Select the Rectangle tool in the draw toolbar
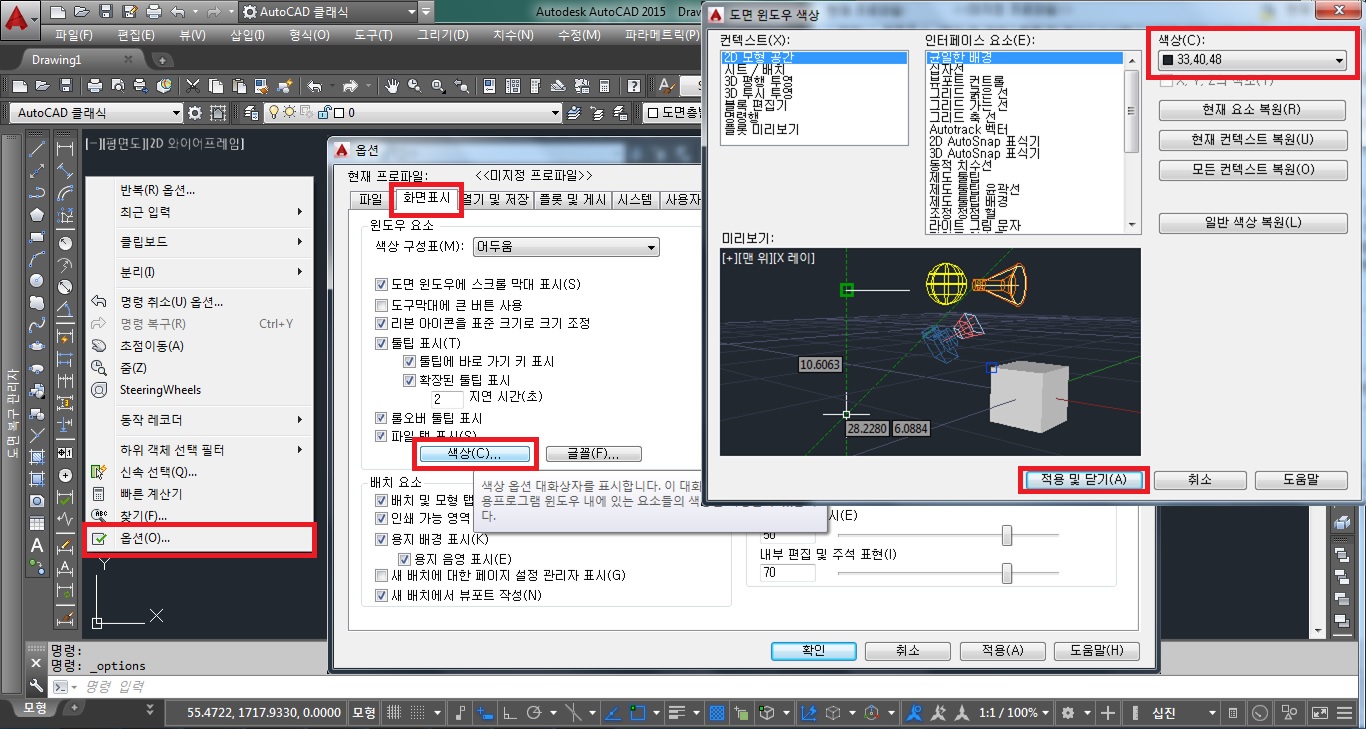1366x729 pixels. (37, 237)
